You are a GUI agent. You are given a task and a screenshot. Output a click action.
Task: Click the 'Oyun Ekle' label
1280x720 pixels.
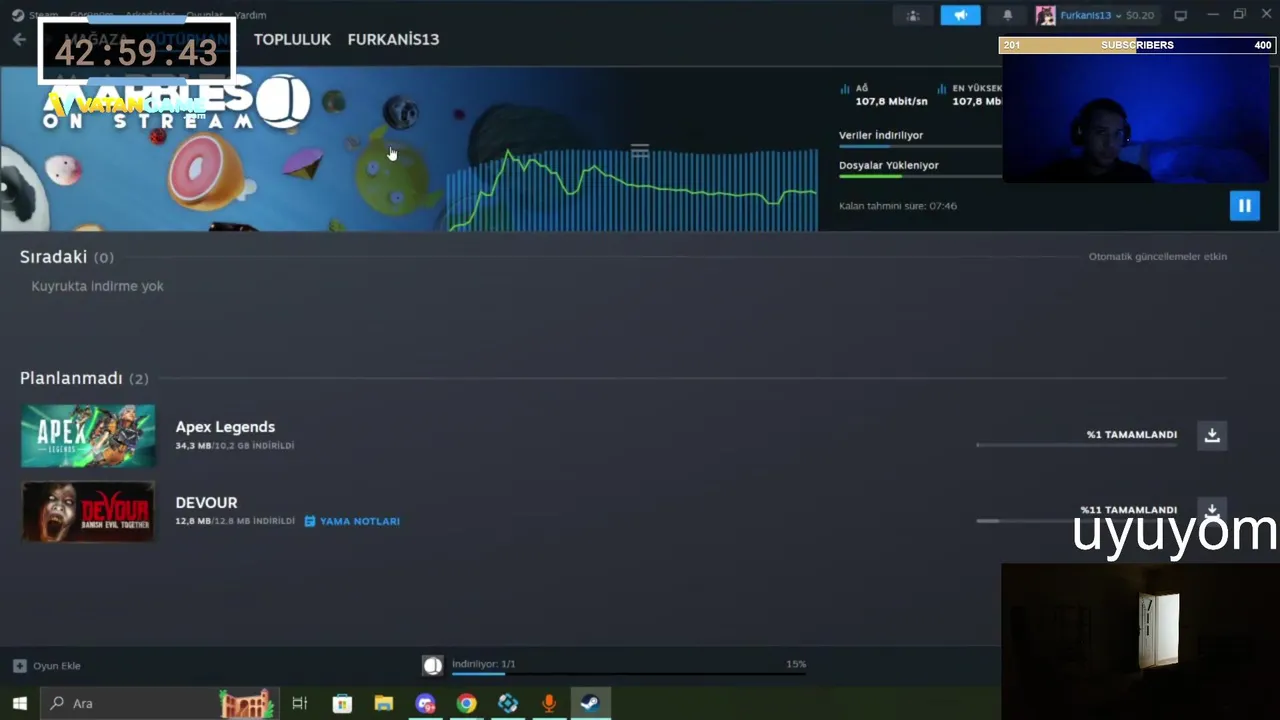pyautogui.click(x=57, y=666)
